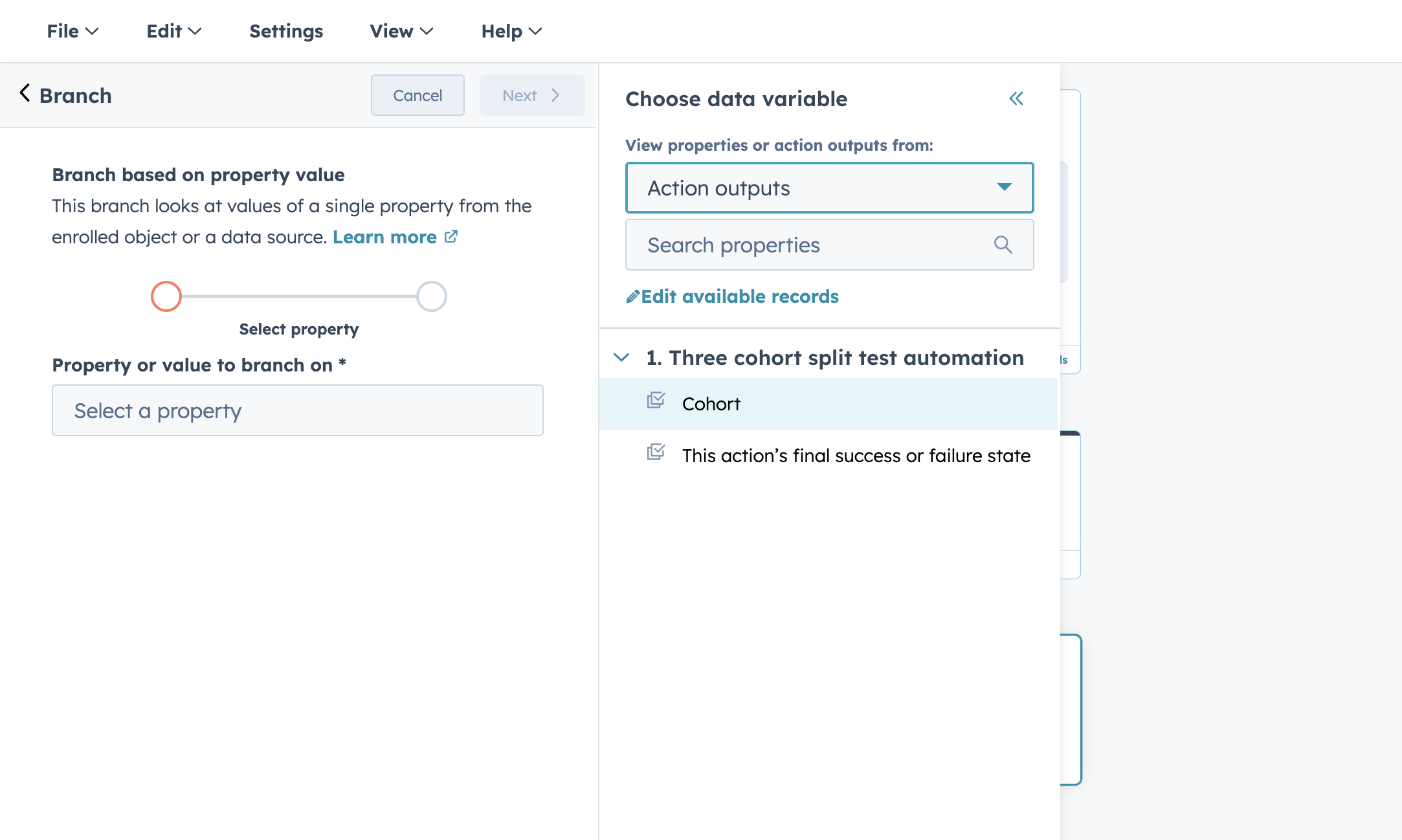This screenshot has width=1402, height=840.
Task: Open the Learn more link
Action: [x=384, y=237]
